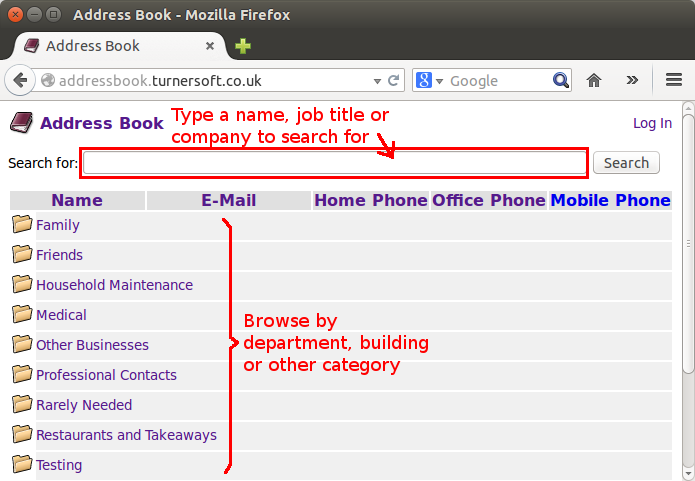695x481 pixels.
Task: Open the Restaurants and Takeaways category
Action: pos(126,435)
